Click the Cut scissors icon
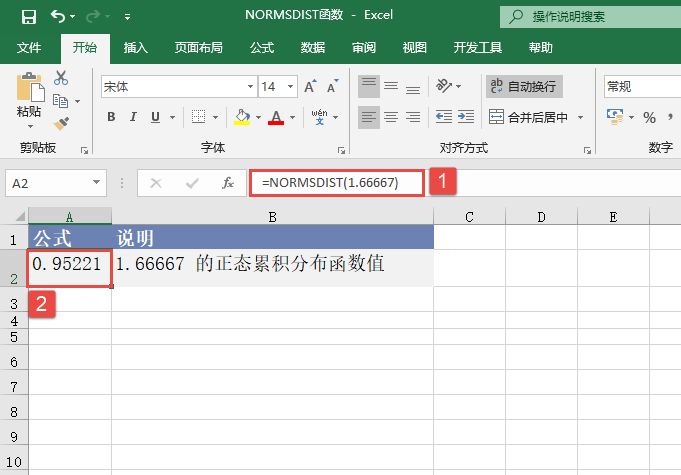681x475 pixels. (x=61, y=78)
